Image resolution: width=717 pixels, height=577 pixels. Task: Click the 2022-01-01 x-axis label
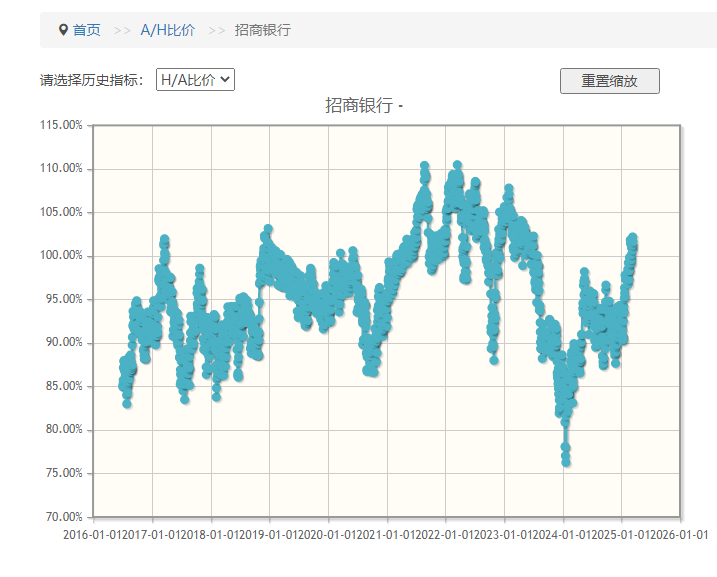point(444,535)
